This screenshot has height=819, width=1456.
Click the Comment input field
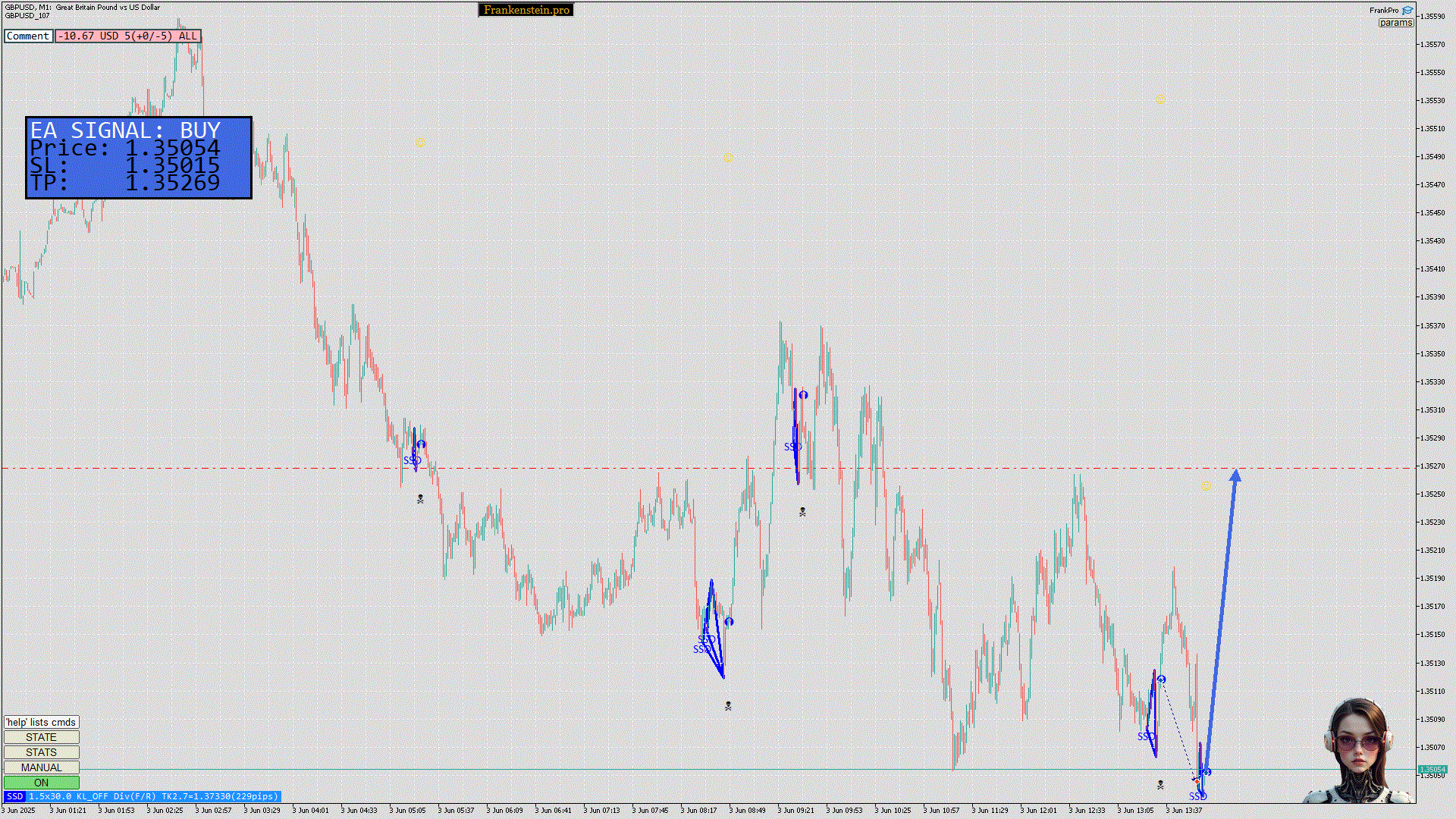click(x=28, y=36)
